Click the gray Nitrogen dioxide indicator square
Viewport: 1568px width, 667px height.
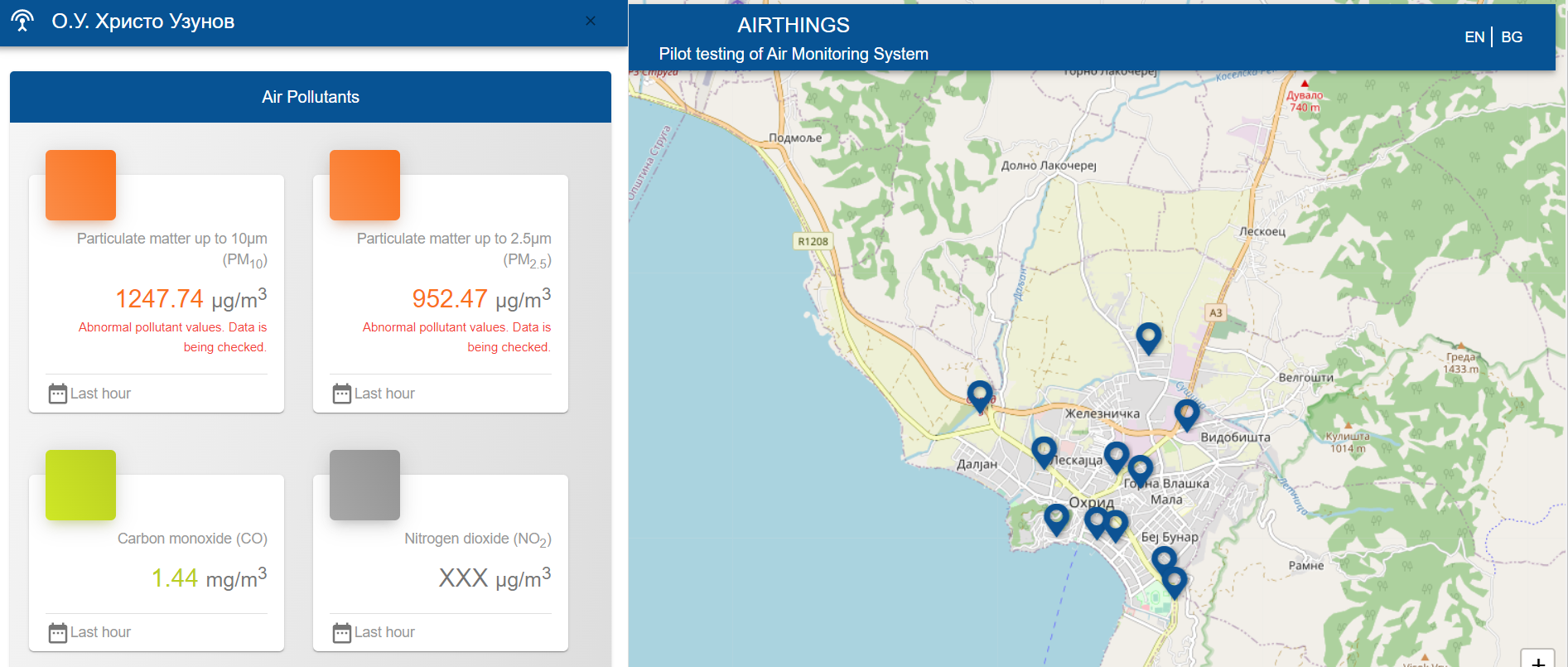tap(364, 485)
